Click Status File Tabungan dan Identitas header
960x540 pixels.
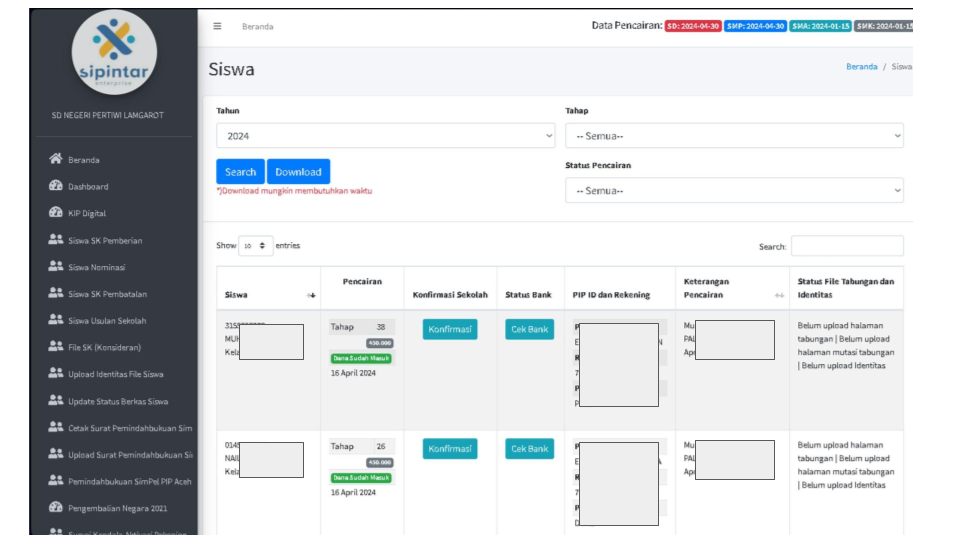pos(846,288)
